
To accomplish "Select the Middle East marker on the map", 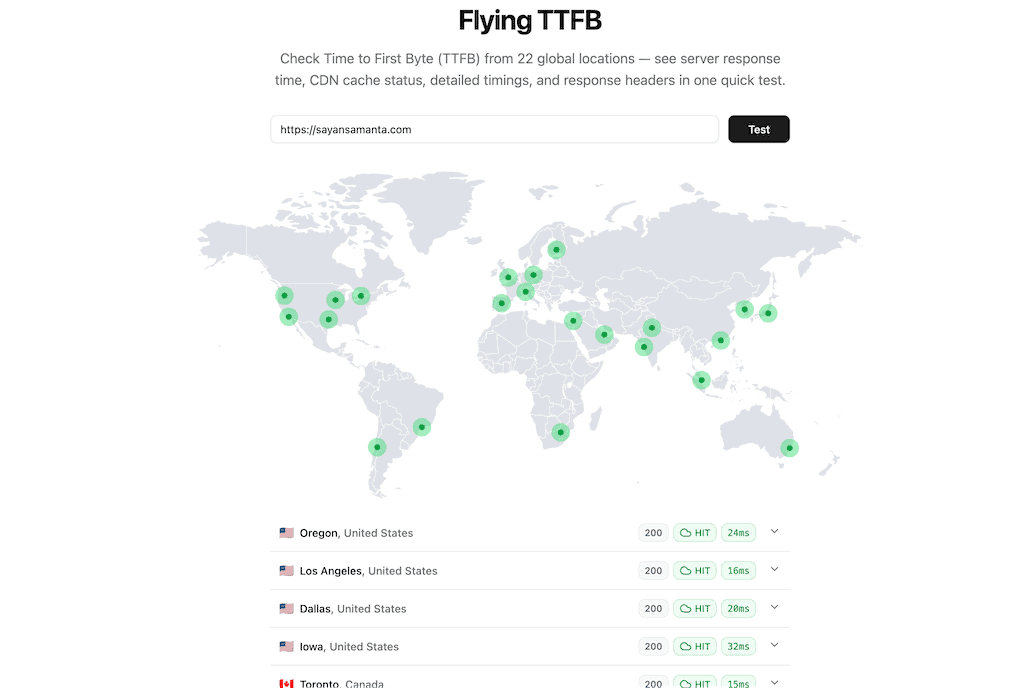I will click(604, 333).
